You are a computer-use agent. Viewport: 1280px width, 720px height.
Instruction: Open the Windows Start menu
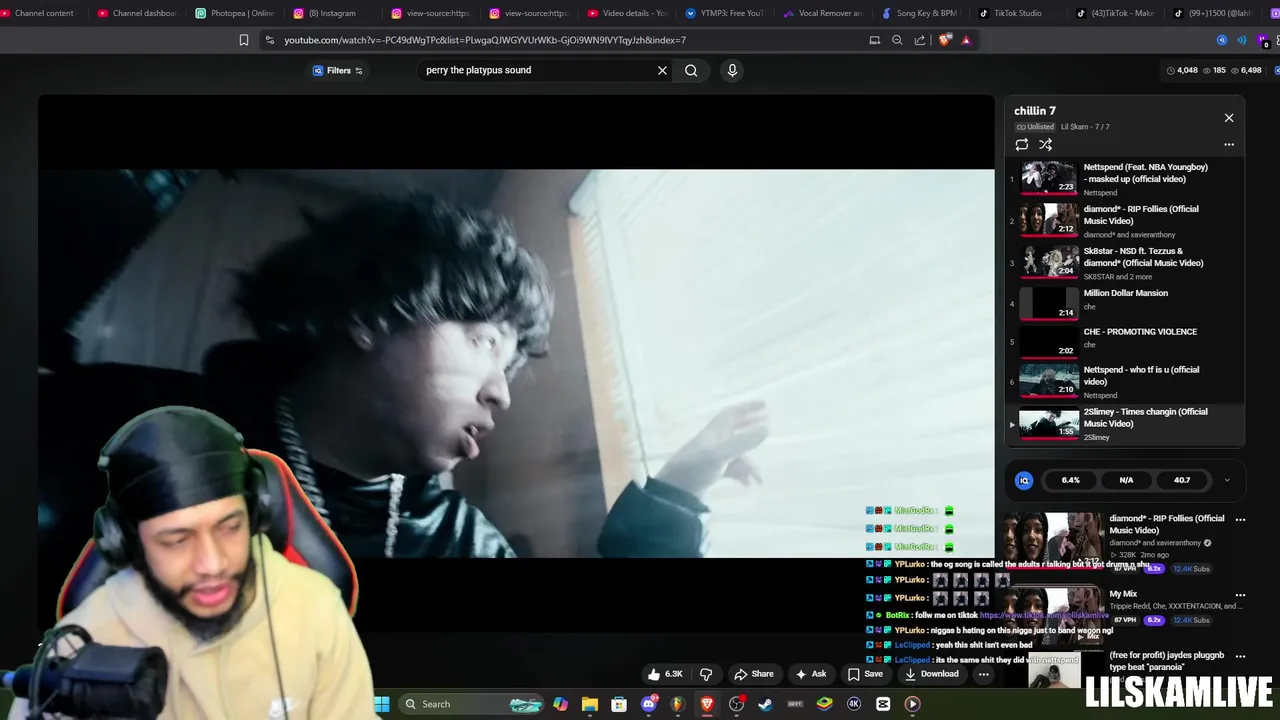coord(382,704)
